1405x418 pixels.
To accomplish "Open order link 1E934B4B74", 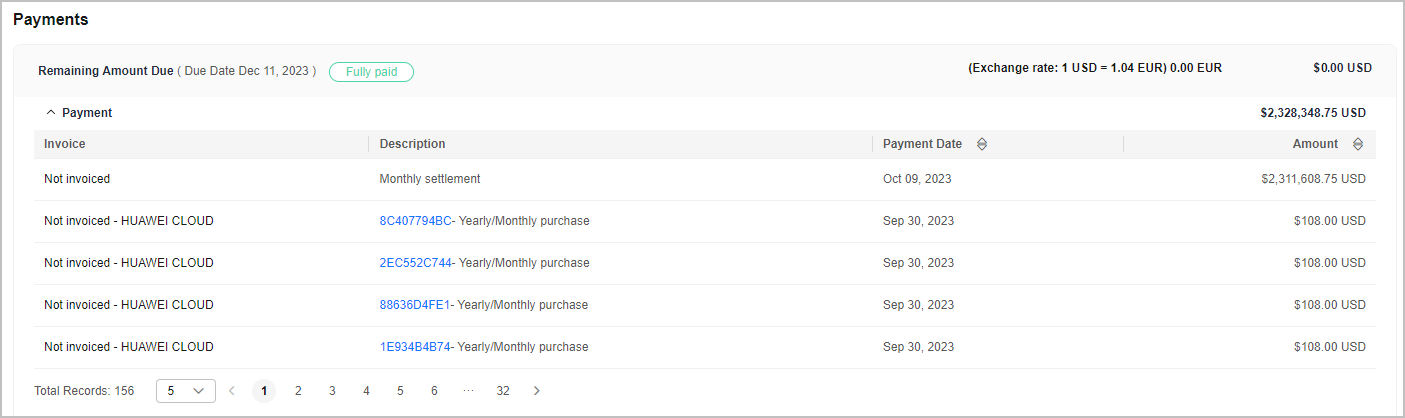I will click(416, 347).
